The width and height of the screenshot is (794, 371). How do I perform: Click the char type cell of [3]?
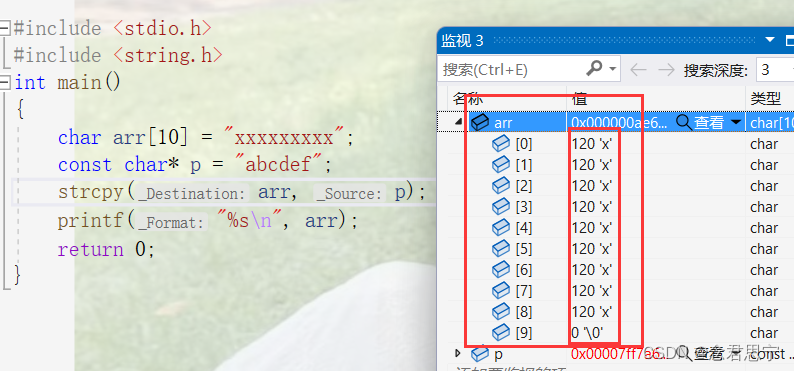pos(764,207)
